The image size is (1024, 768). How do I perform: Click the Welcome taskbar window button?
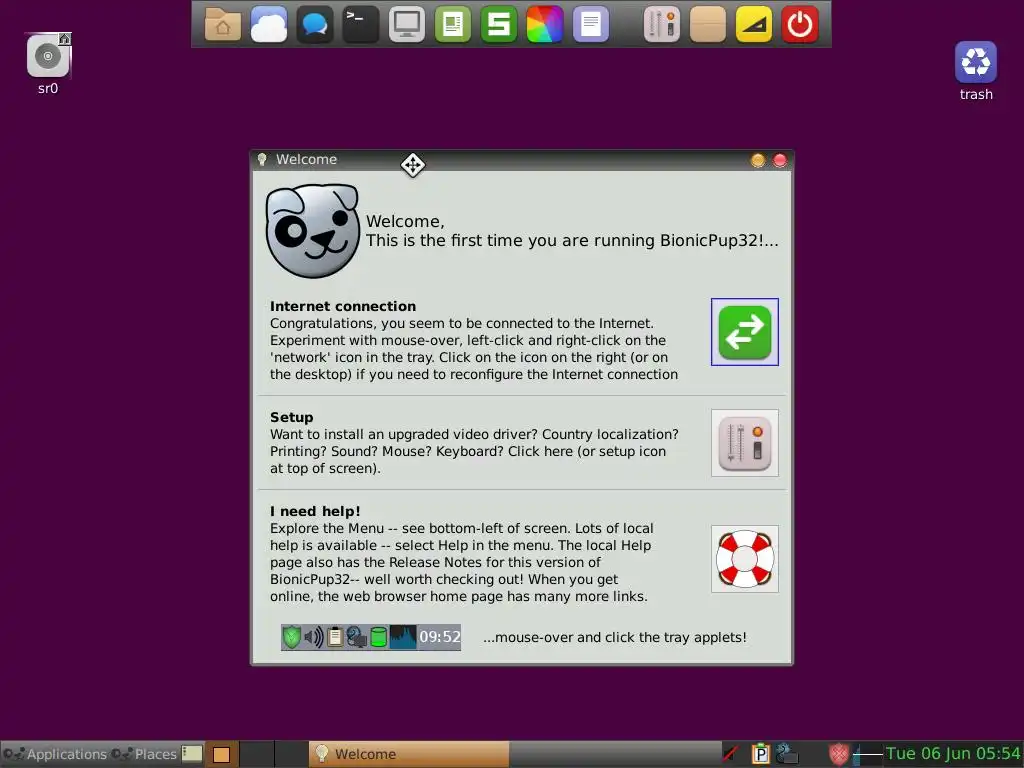[x=409, y=754]
